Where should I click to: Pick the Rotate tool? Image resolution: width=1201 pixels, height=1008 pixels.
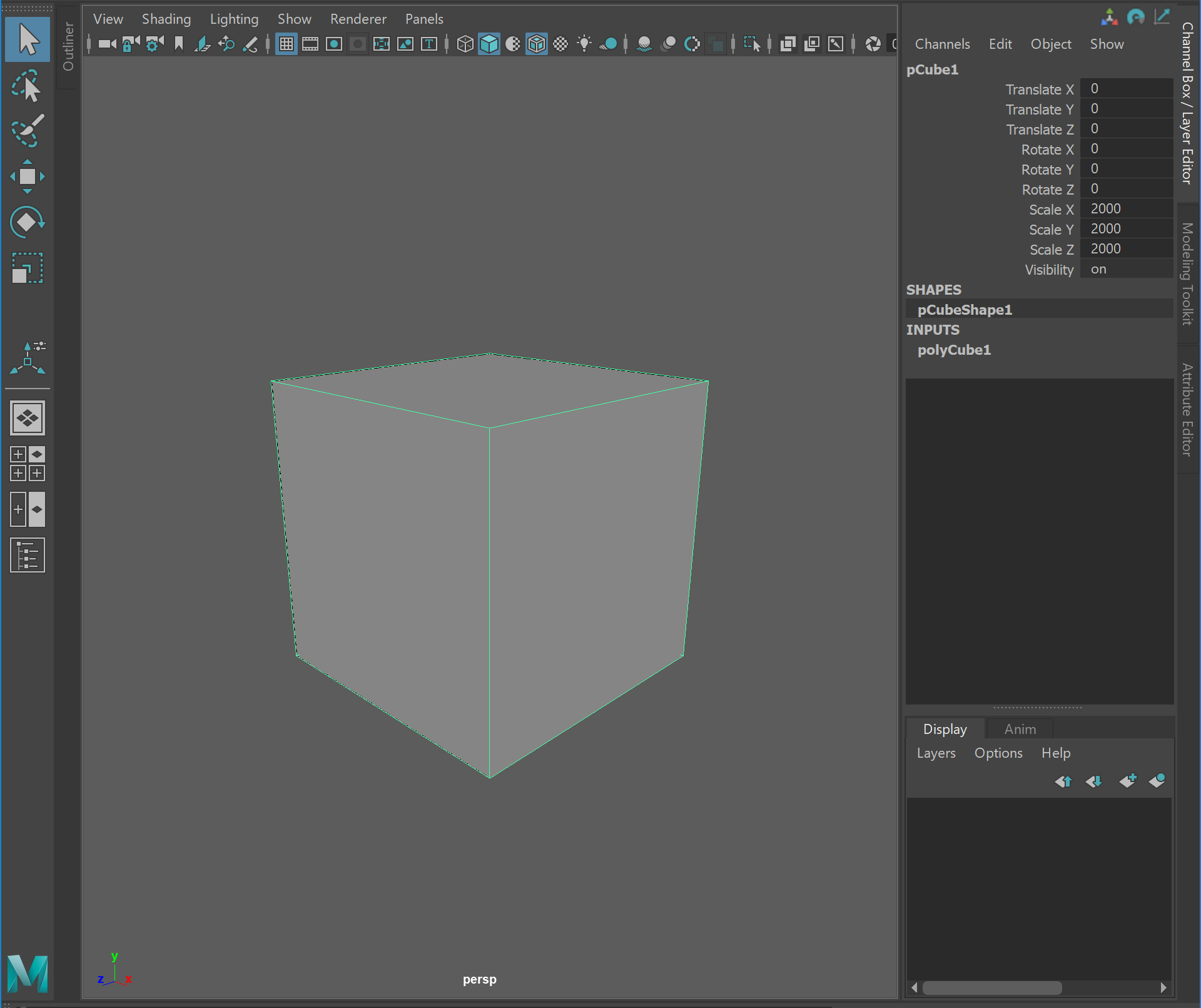tap(27, 222)
